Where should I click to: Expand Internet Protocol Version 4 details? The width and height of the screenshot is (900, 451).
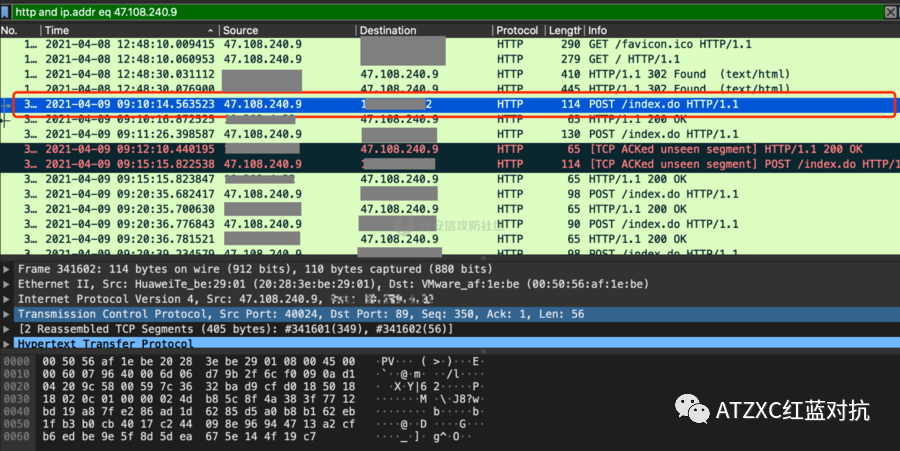point(6,299)
